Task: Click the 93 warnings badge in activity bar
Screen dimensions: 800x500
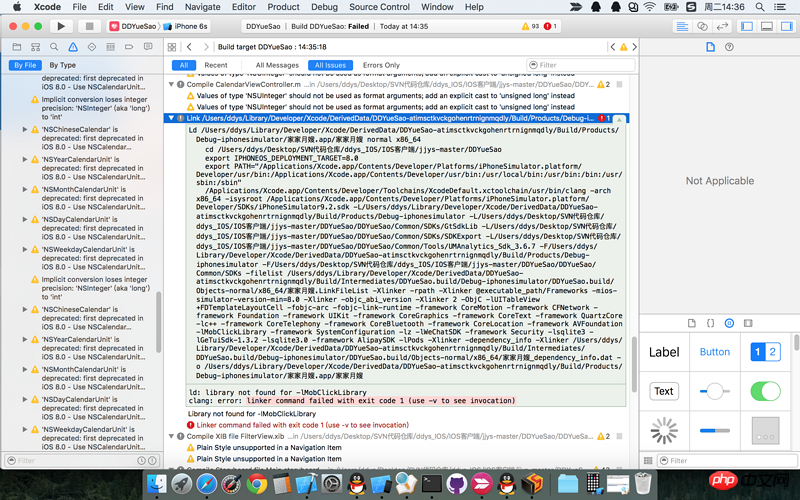Action: coord(531,26)
